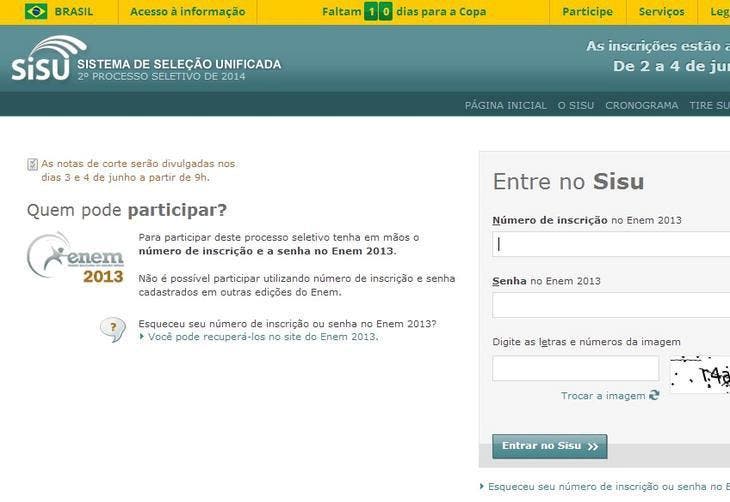Click the checklist icon beside notas de corte

(32, 164)
